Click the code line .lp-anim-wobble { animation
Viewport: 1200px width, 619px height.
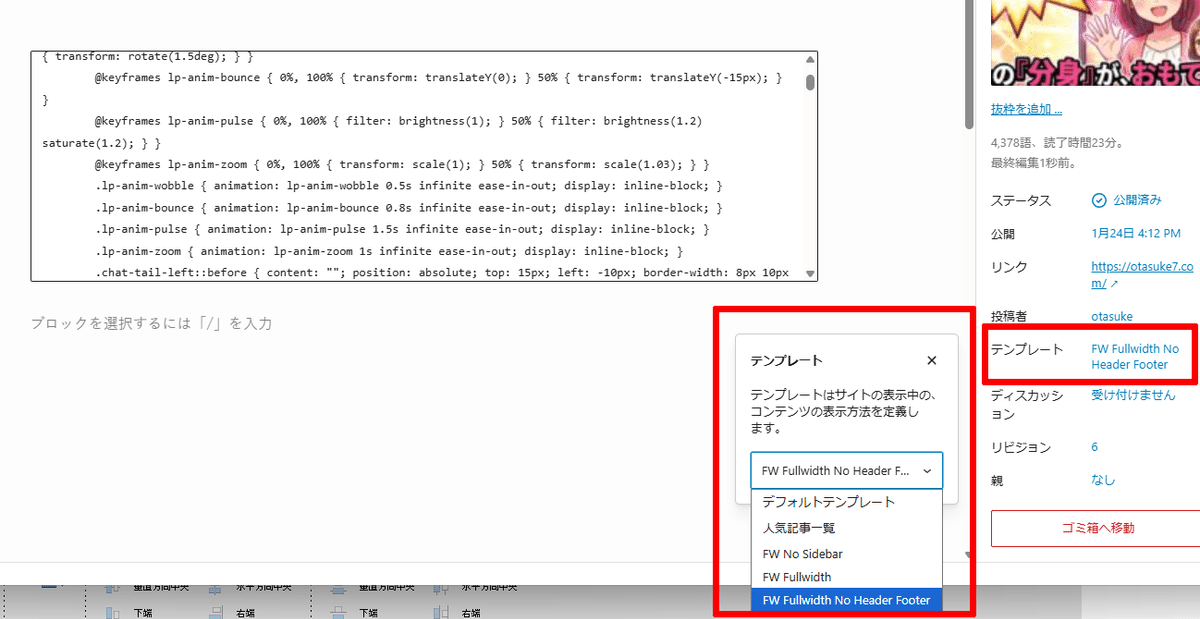click(x=408, y=186)
